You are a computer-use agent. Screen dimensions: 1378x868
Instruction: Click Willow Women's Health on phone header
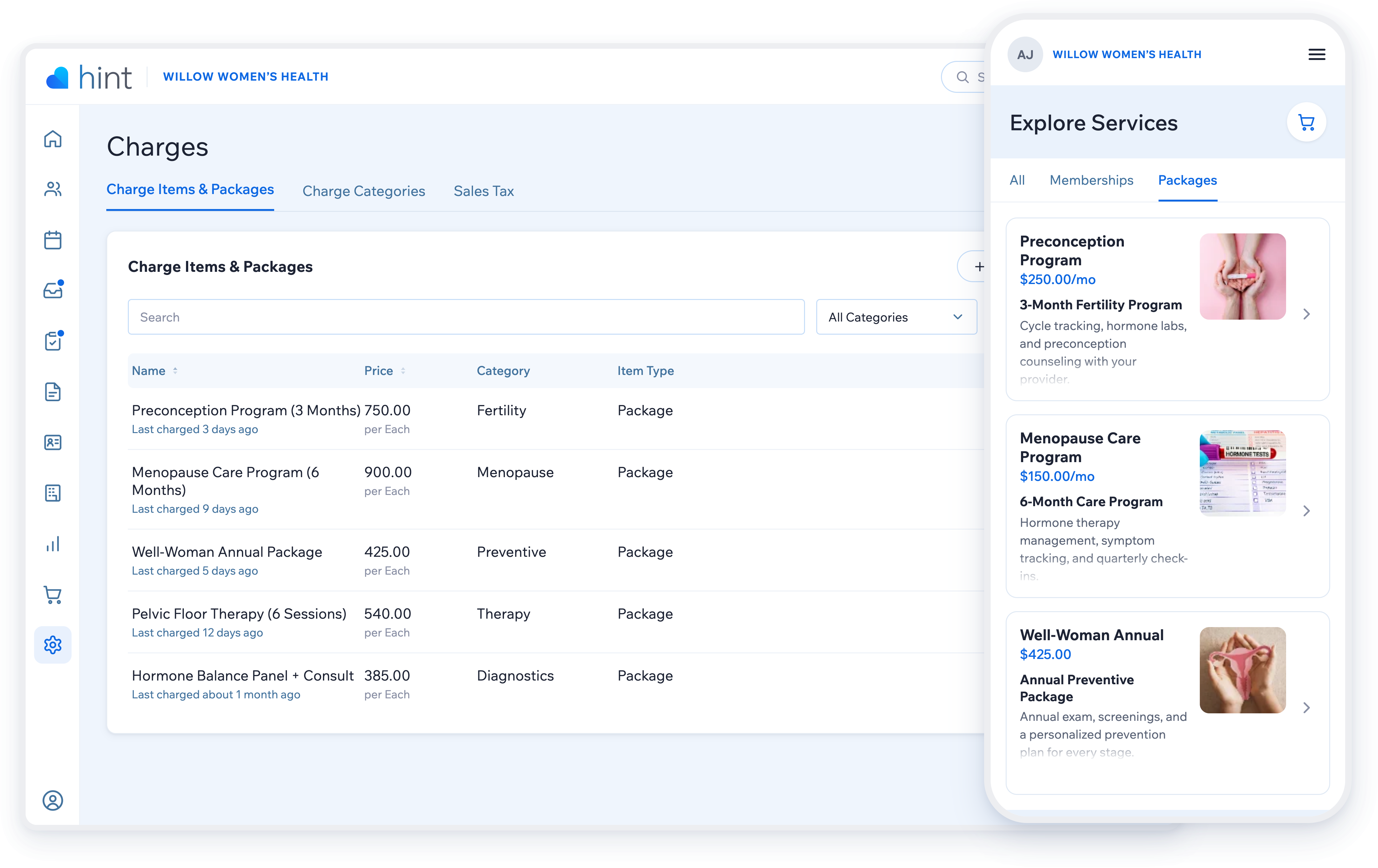1127,54
